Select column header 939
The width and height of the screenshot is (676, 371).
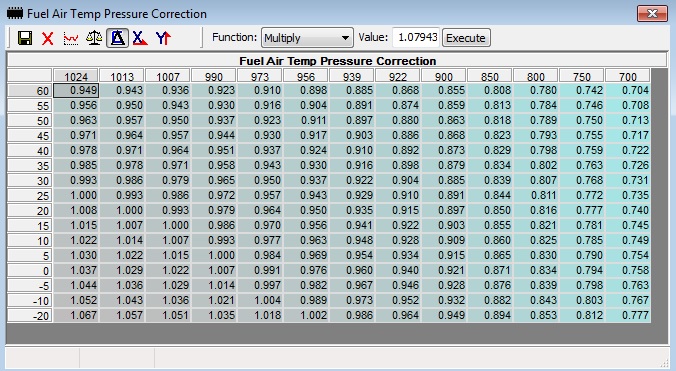point(352,76)
